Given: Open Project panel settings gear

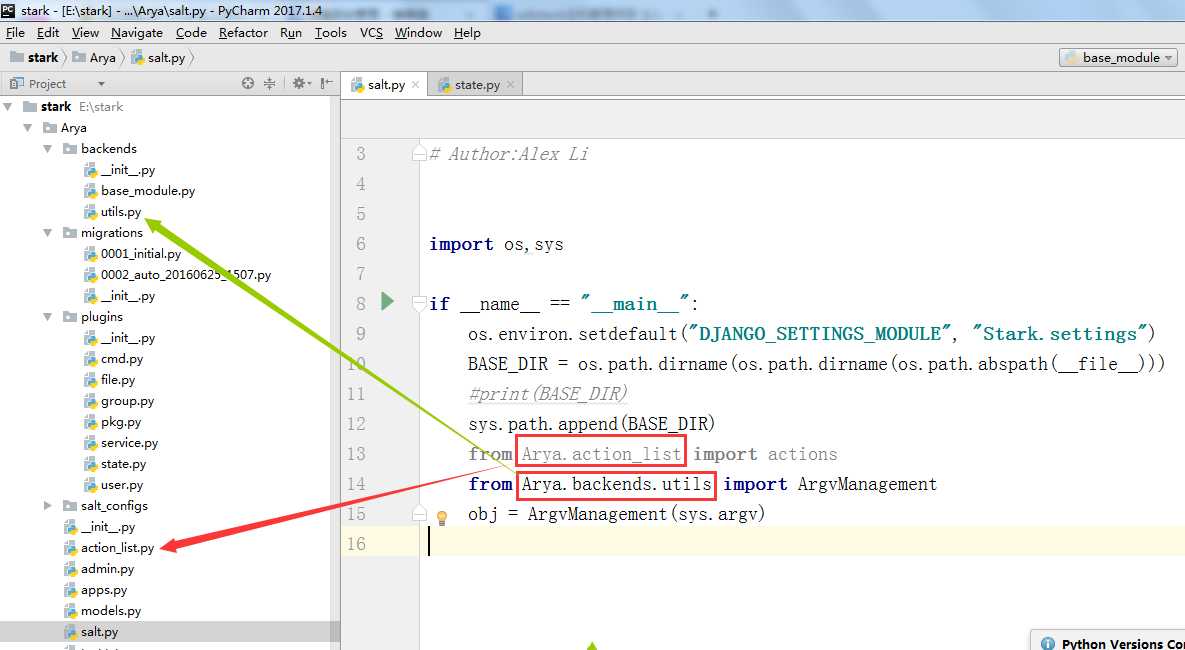Looking at the screenshot, I should click(301, 83).
